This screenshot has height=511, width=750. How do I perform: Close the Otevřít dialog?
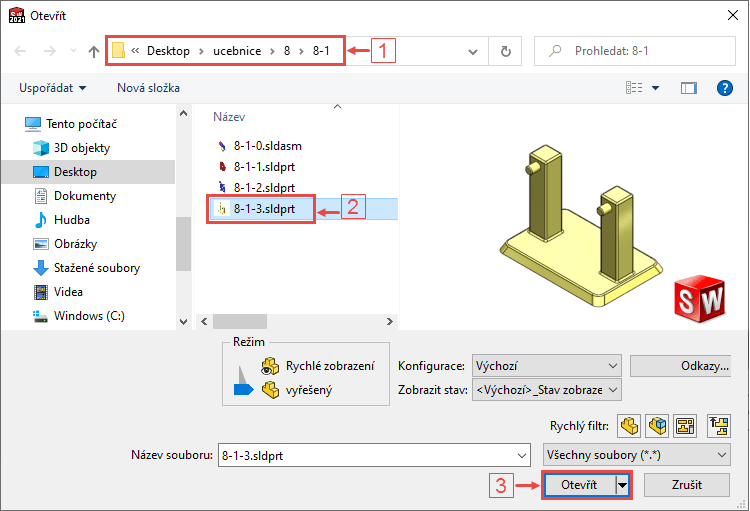(x=732, y=15)
